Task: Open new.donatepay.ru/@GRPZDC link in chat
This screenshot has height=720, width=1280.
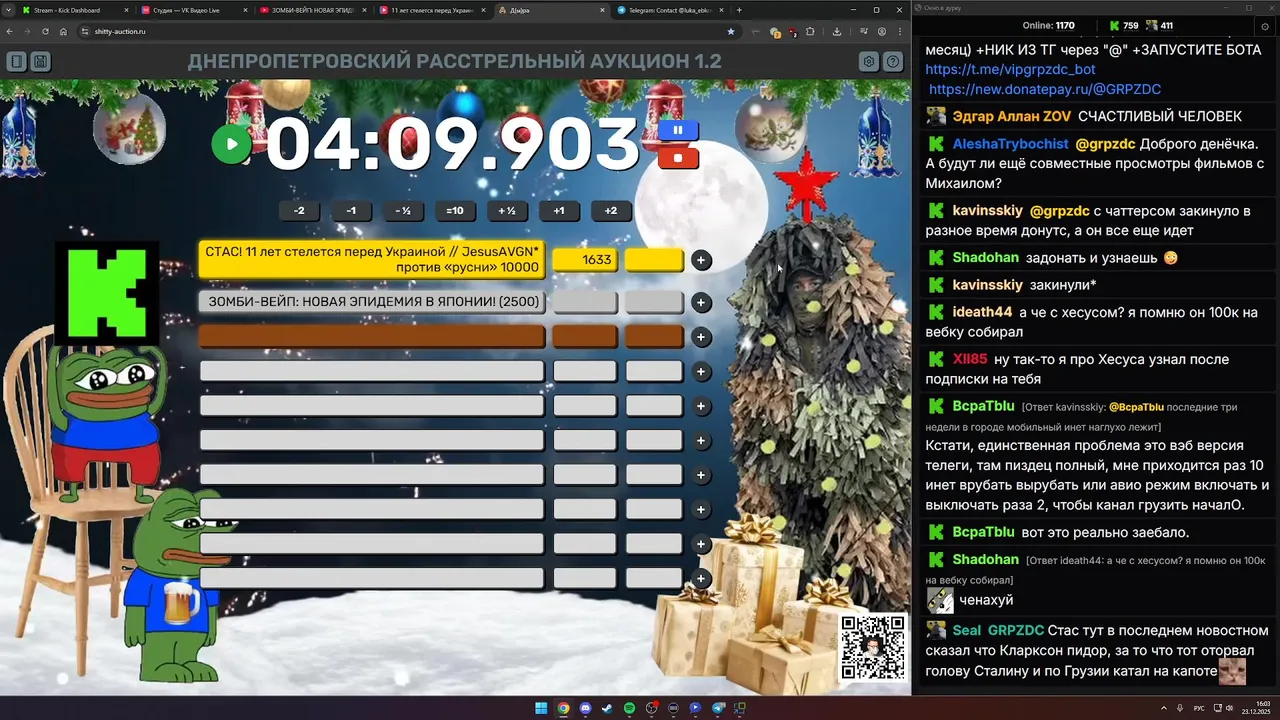Action: click(x=1045, y=89)
